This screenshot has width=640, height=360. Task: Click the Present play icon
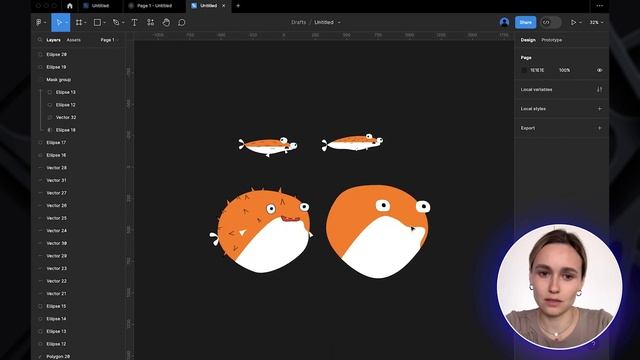point(573,22)
